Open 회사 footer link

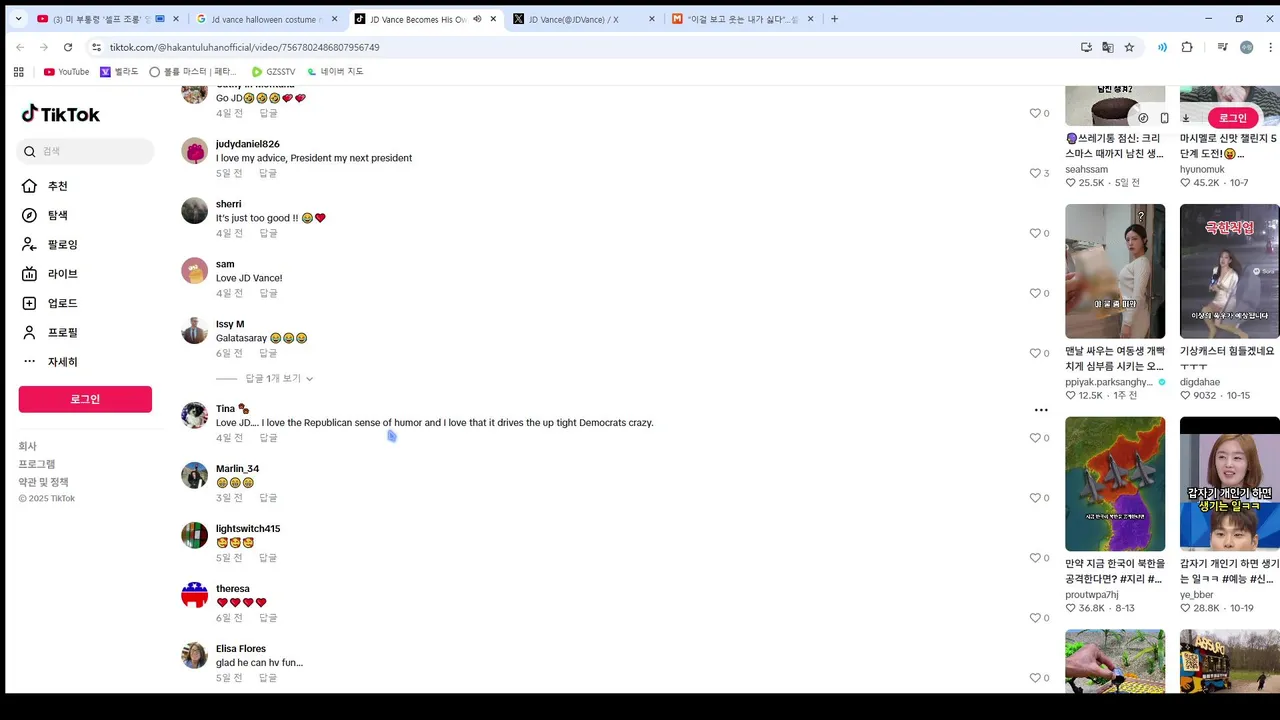tap(27, 446)
